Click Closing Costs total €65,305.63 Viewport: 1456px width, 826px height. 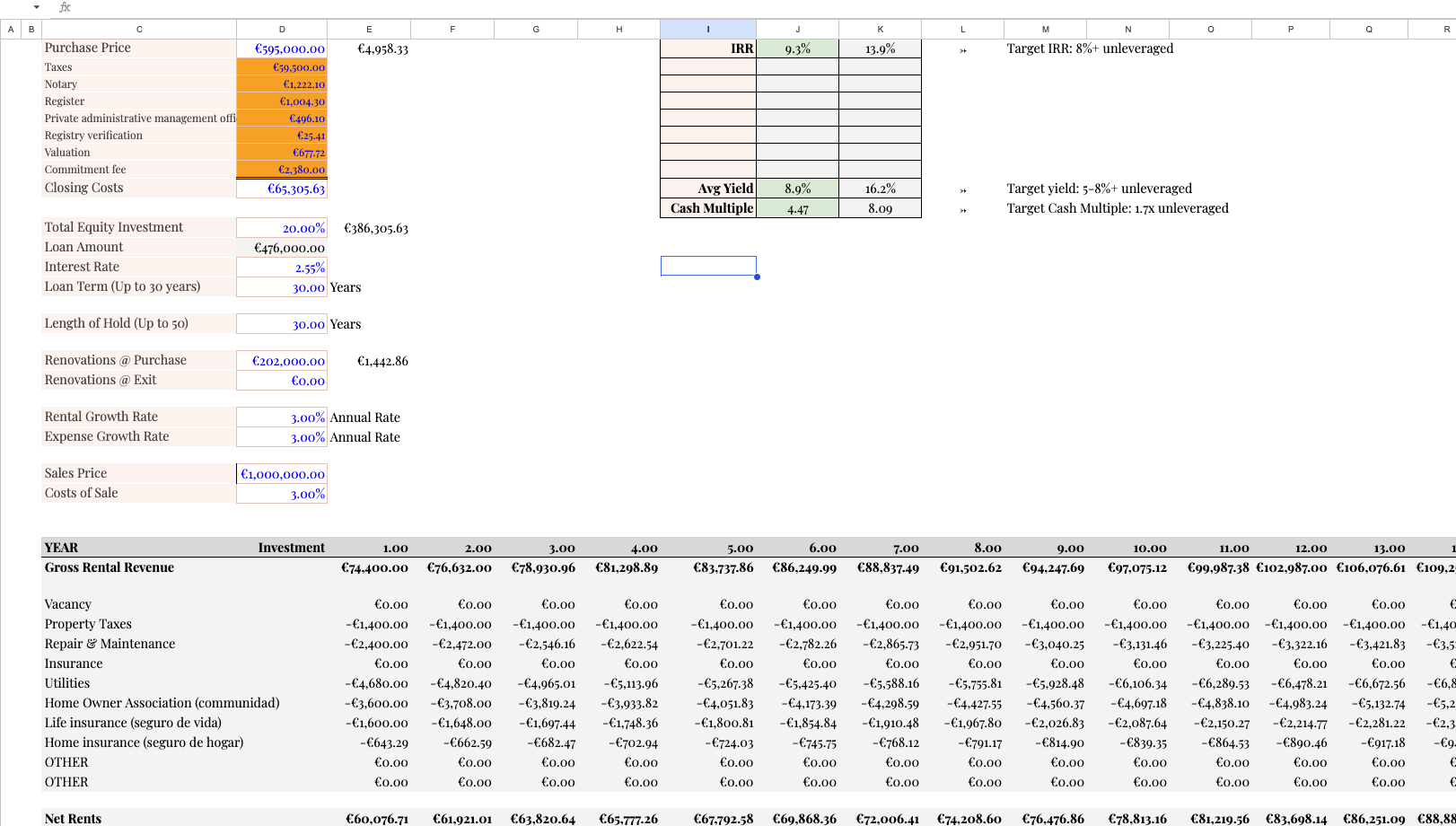282,189
